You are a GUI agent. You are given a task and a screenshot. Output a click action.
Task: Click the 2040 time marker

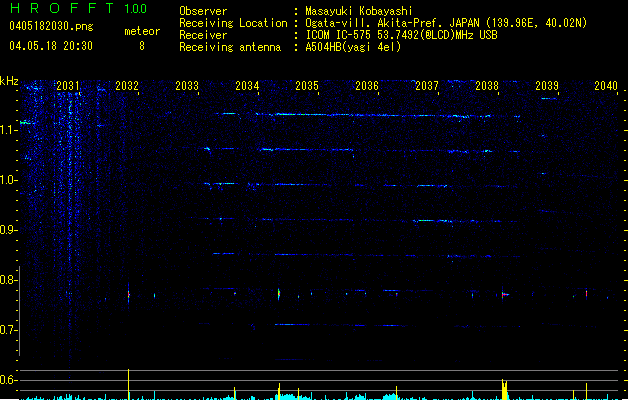click(x=606, y=86)
